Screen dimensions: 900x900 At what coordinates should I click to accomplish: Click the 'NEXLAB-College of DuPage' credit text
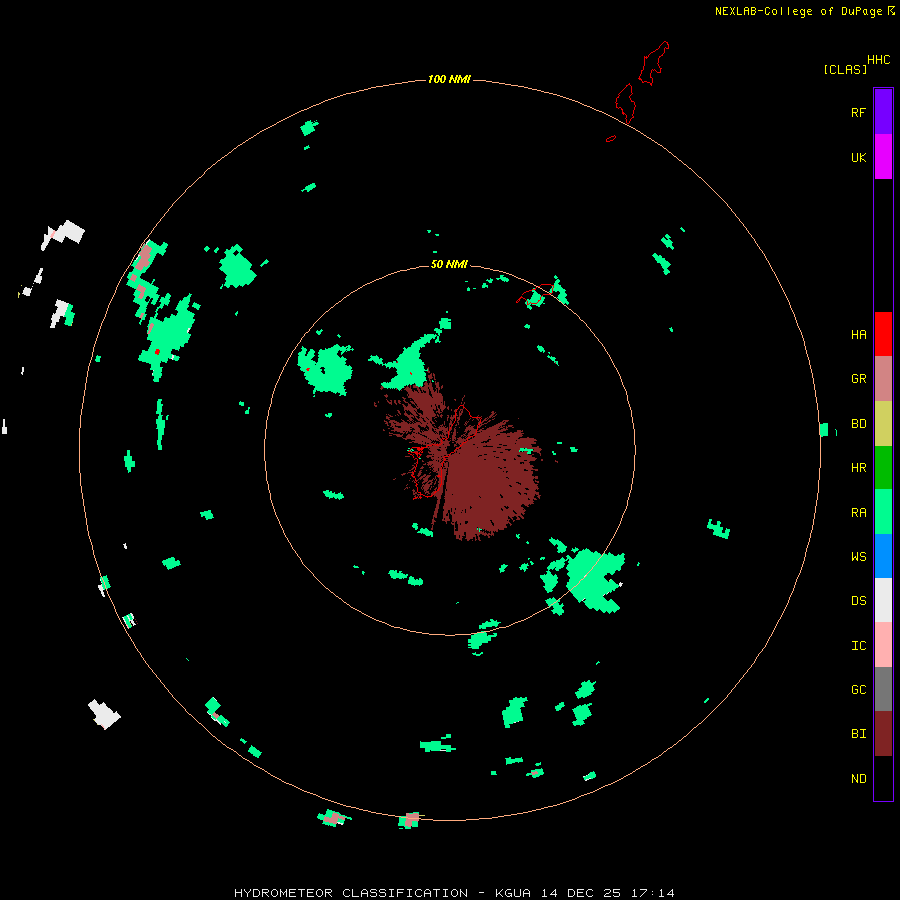pyautogui.click(x=798, y=11)
